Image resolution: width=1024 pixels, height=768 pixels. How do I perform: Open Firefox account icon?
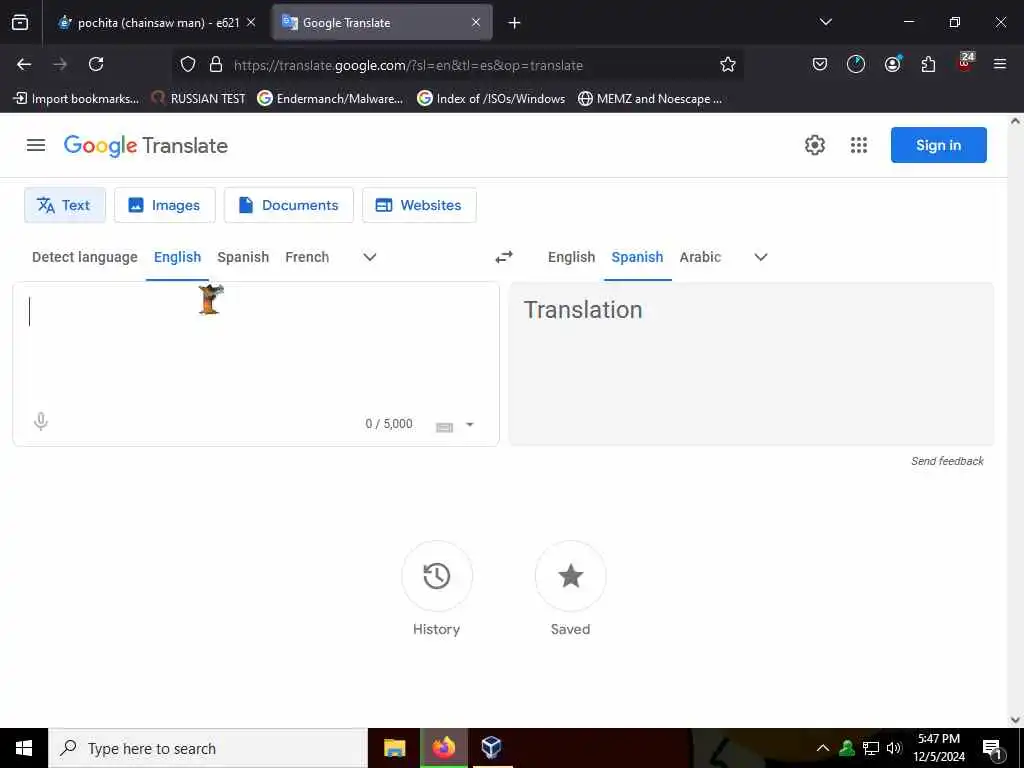(x=893, y=64)
